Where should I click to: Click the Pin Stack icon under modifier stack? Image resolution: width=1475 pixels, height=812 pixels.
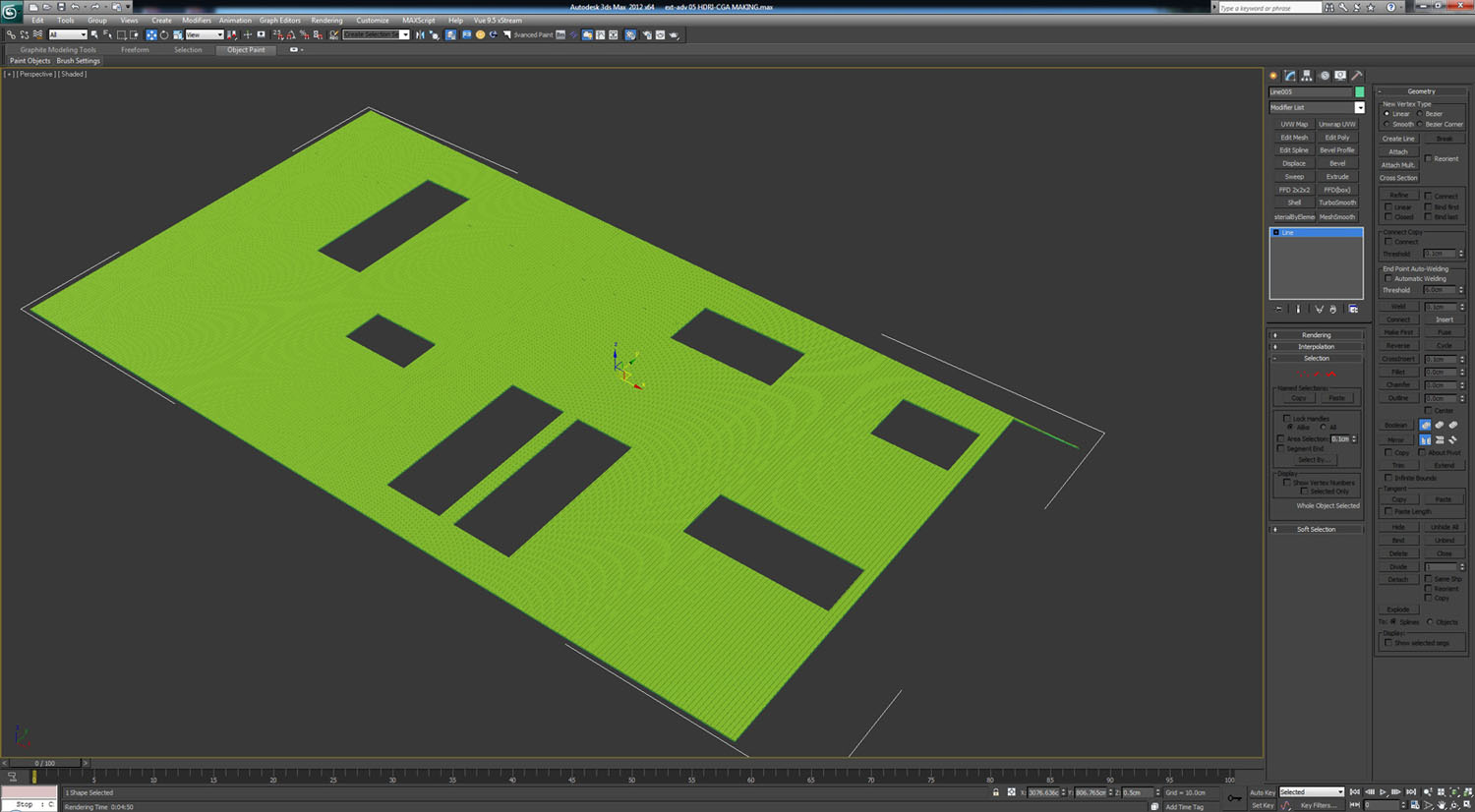1279,309
